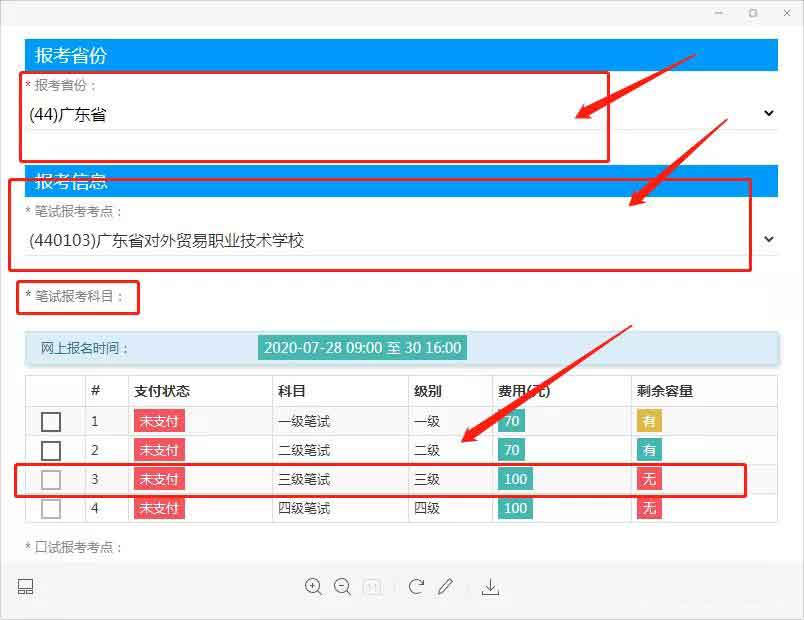Tick the checkbox for 三级笔试 row
The height and width of the screenshot is (620, 804).
pos(51,480)
